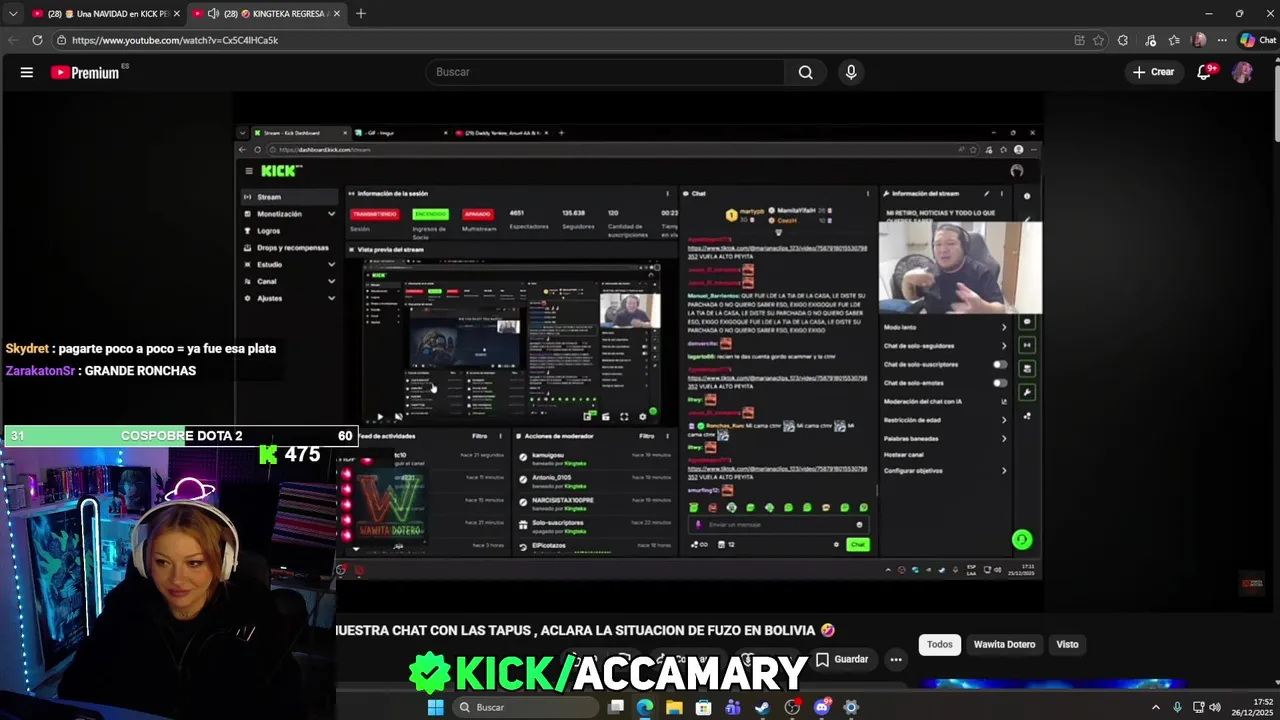Open the browser tab list dropdown

[13, 14]
